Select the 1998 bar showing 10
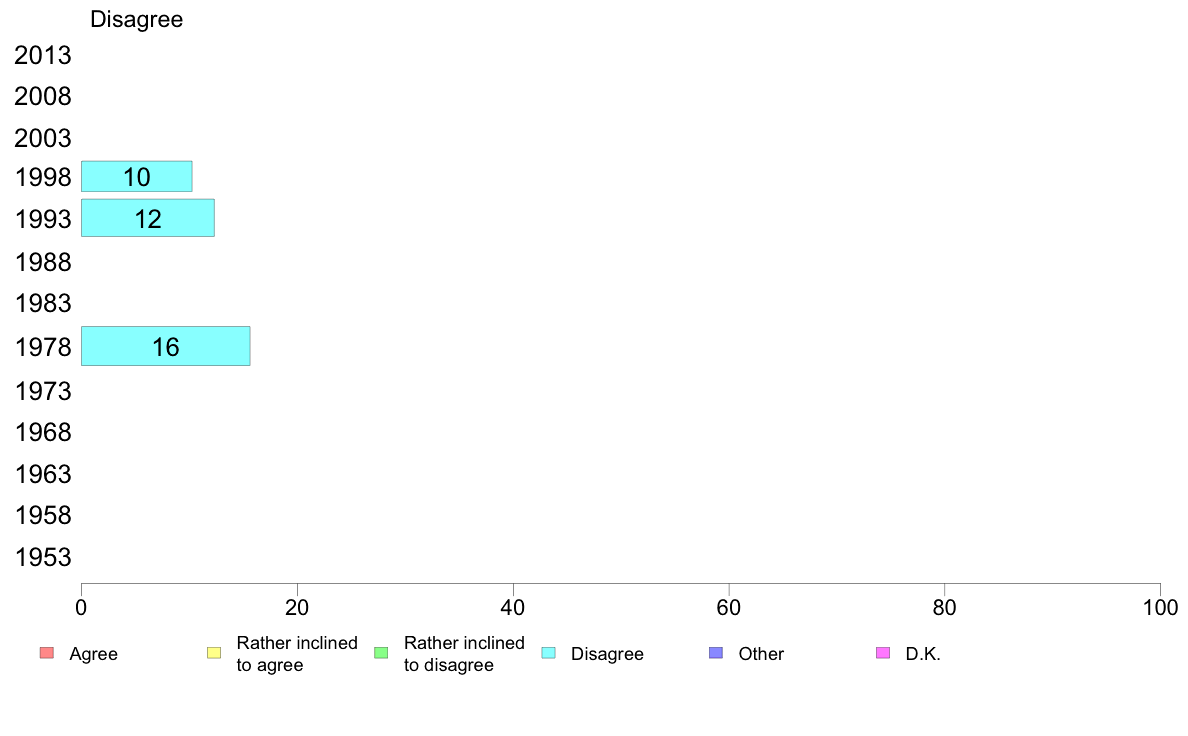1188x736 pixels. point(136,177)
